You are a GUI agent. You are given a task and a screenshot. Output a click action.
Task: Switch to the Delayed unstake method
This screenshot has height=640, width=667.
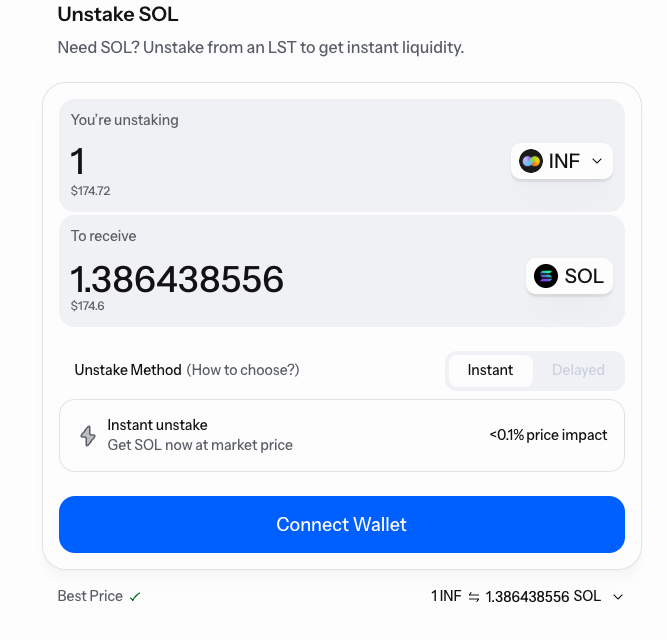[x=578, y=370]
